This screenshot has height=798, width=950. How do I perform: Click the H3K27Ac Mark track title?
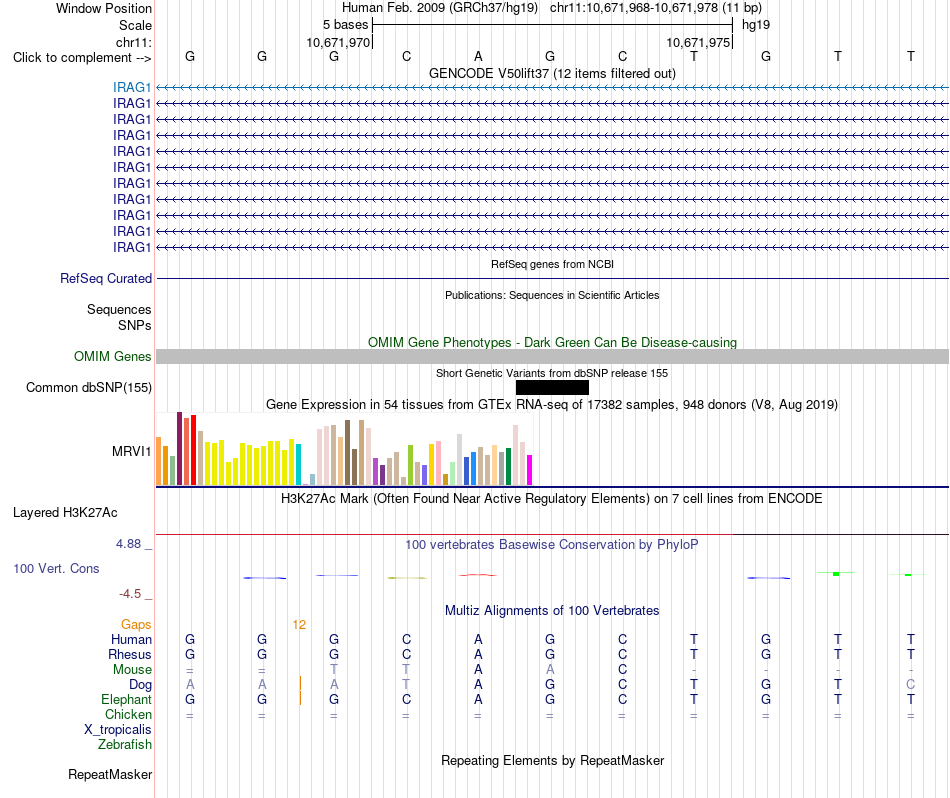552,499
